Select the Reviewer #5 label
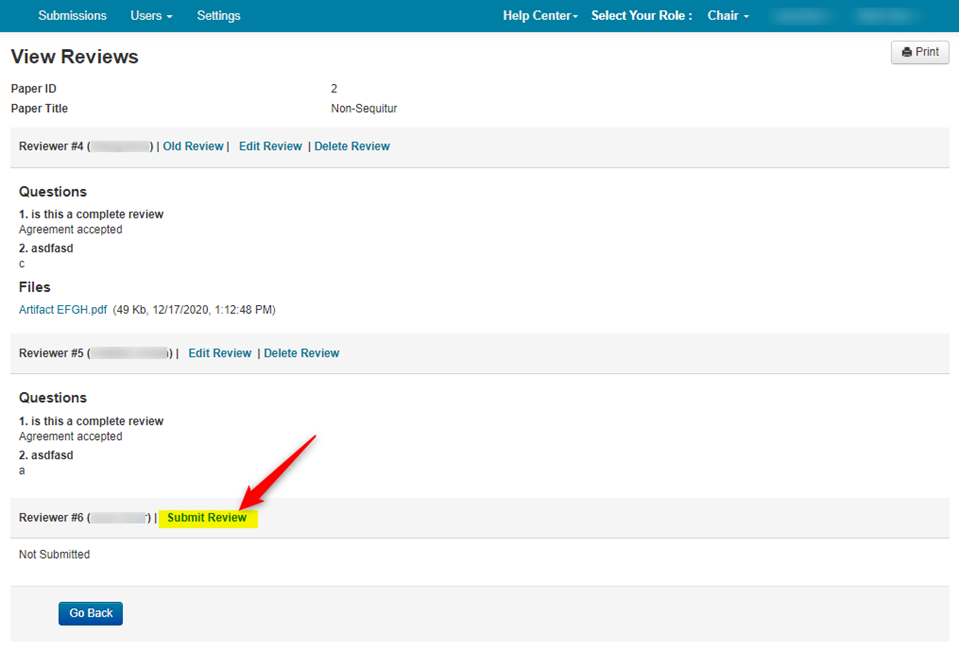 pyautogui.click(x=51, y=353)
